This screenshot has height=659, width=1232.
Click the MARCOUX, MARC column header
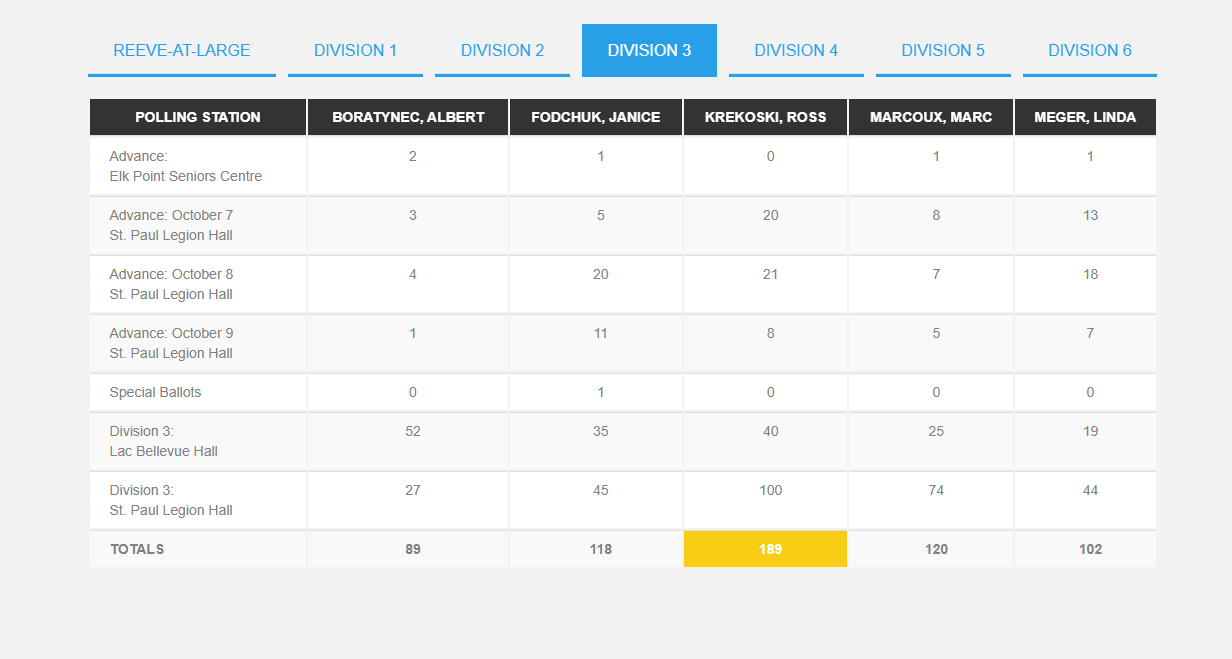[931, 117]
